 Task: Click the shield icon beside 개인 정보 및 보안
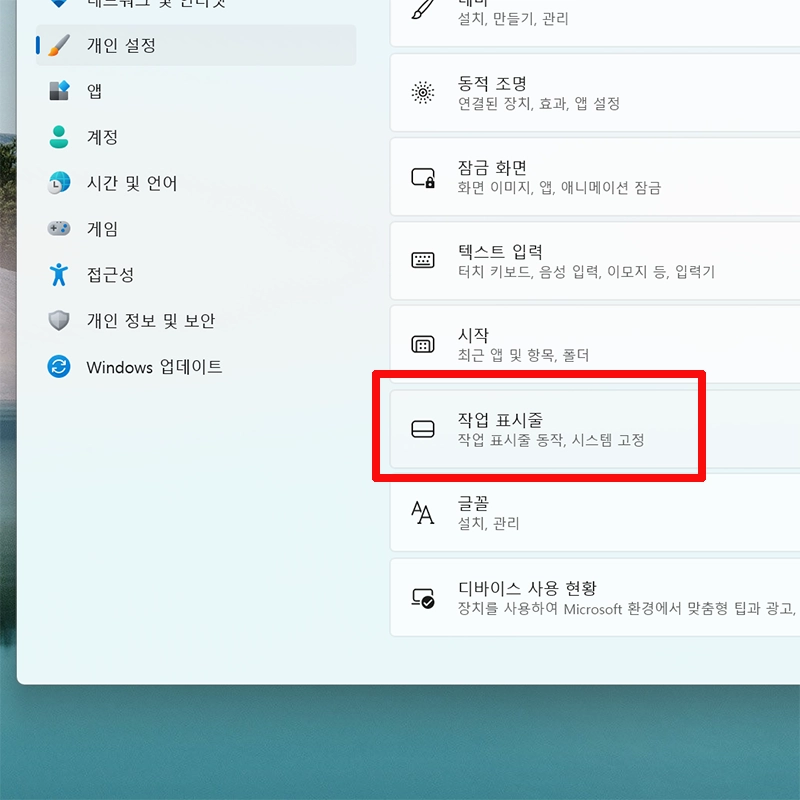point(57,321)
